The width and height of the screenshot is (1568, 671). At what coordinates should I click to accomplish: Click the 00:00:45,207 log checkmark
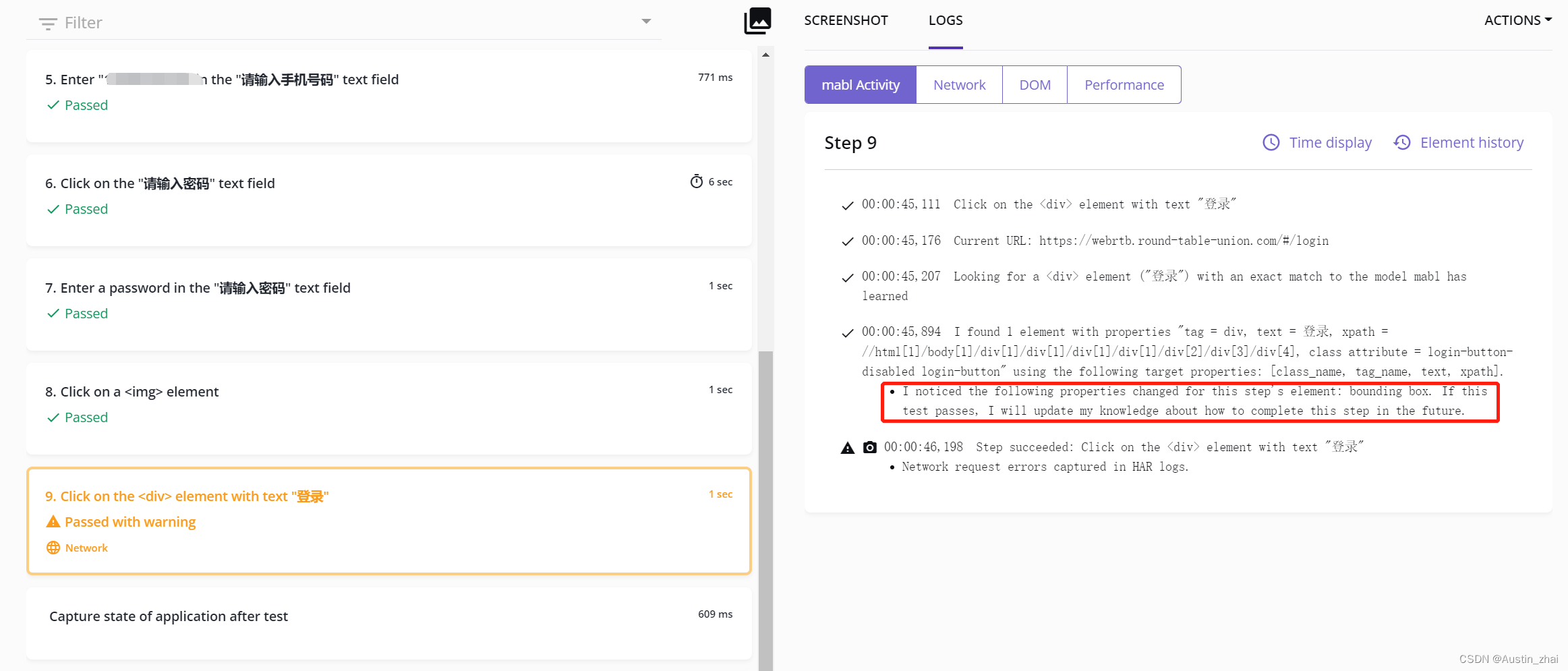point(848,278)
